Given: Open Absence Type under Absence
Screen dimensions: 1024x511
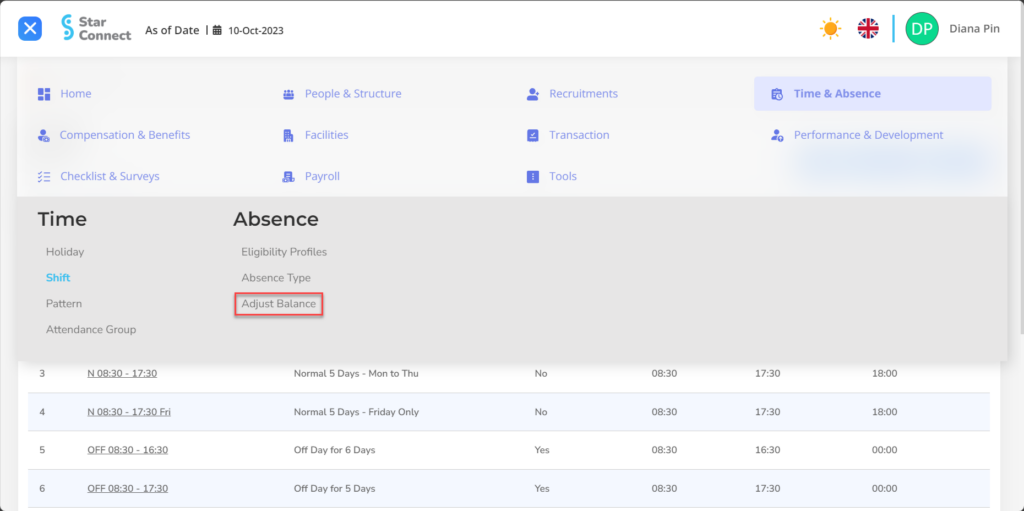Looking at the screenshot, I should (x=276, y=278).
